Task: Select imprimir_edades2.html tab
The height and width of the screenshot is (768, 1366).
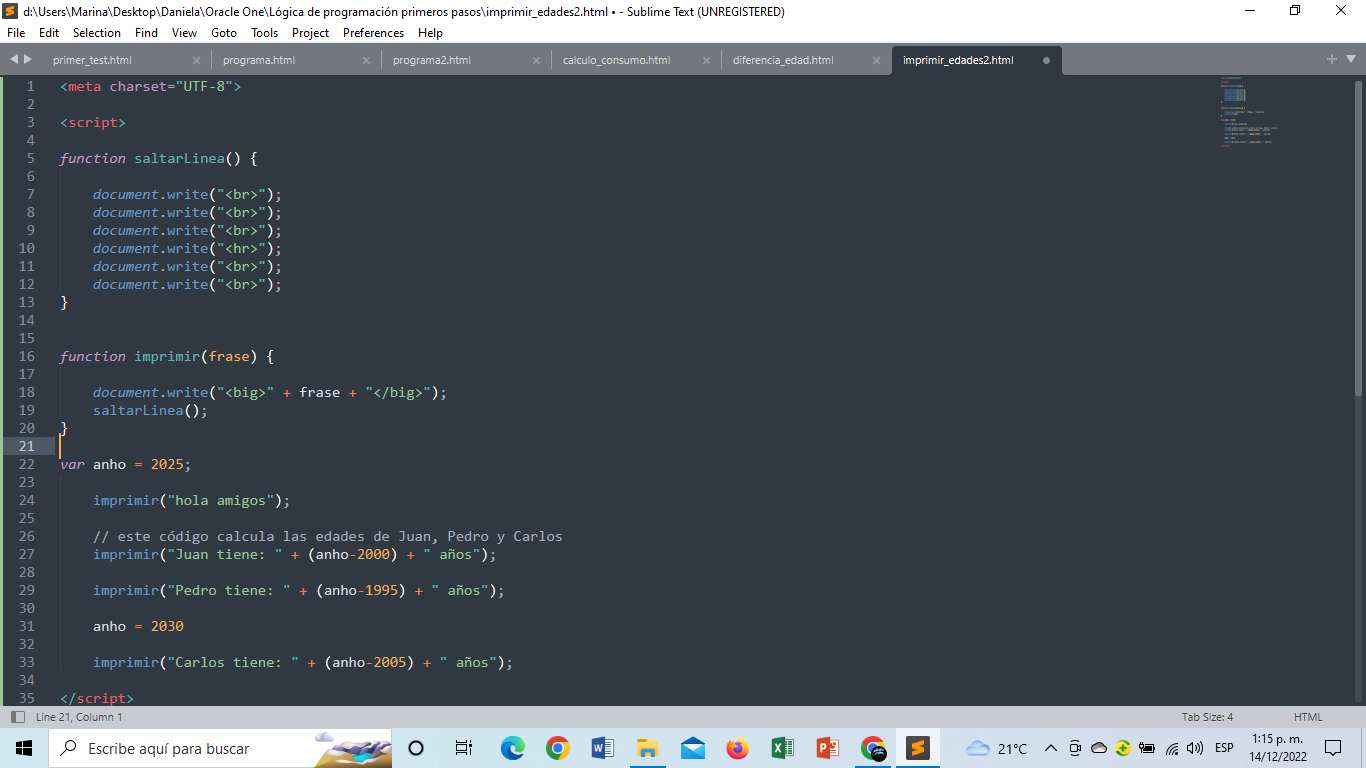Action: 958,60
